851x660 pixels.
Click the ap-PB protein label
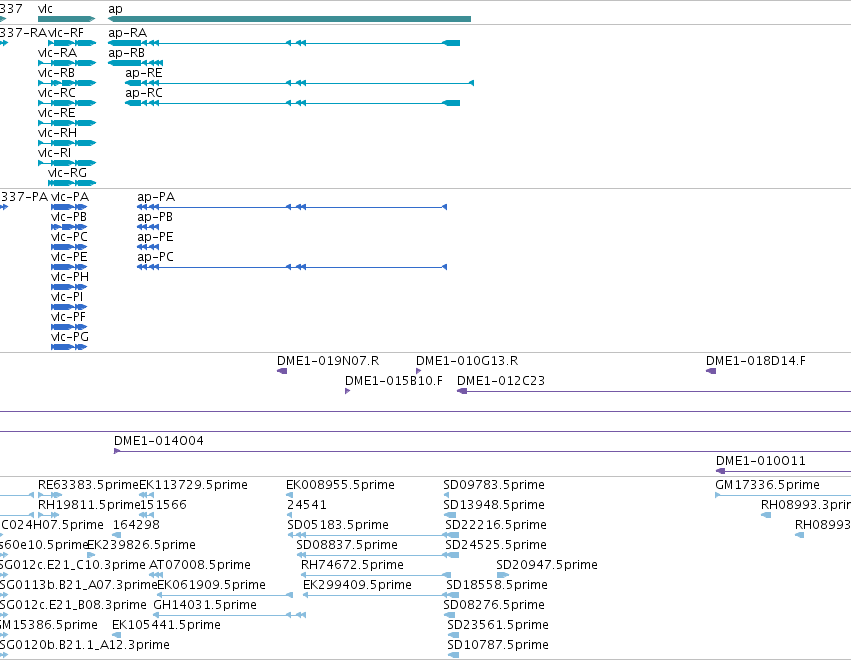point(155,217)
